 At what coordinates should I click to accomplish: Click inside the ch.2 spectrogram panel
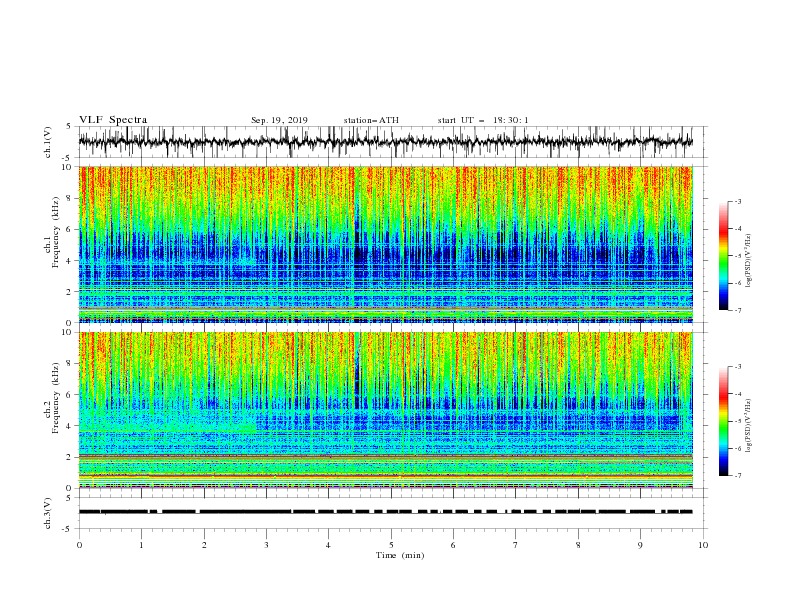pos(385,410)
